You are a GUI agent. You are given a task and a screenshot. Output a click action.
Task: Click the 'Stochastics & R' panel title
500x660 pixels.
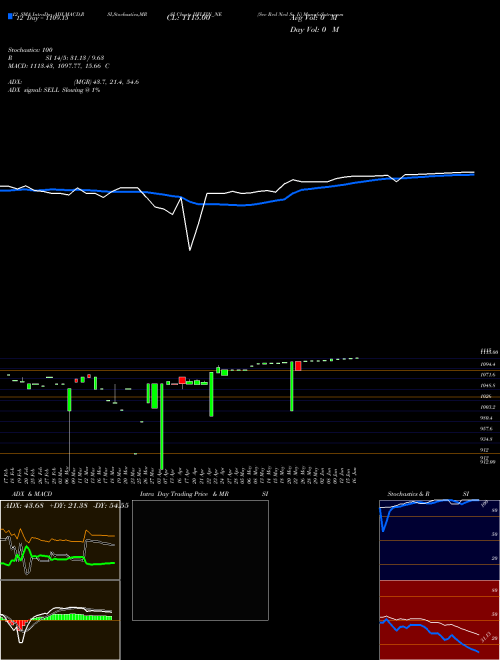point(409,494)
